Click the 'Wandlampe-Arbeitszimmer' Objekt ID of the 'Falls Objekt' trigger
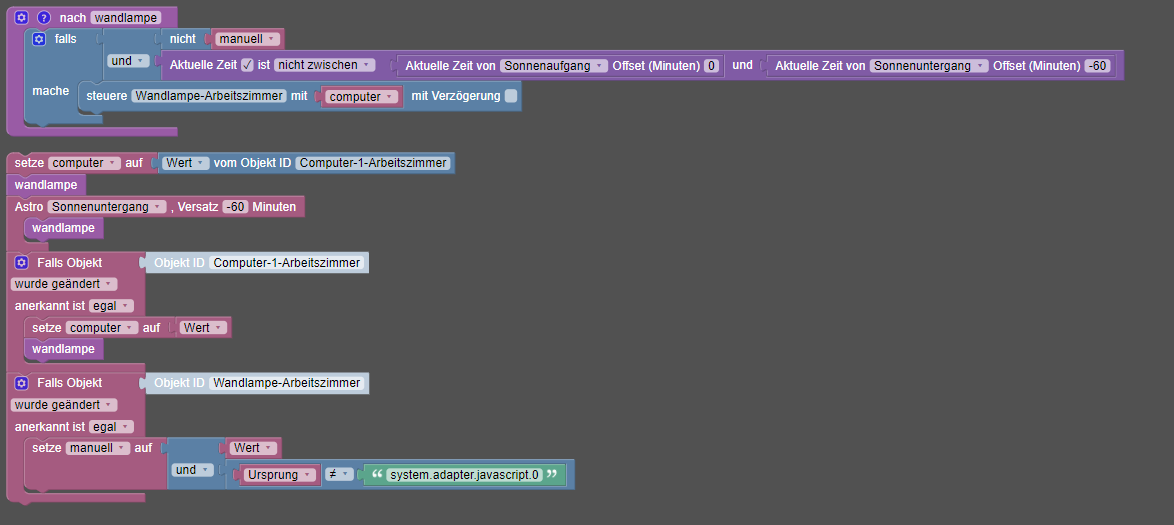Screen dimensions: 1174x525 pyautogui.click(x=288, y=383)
